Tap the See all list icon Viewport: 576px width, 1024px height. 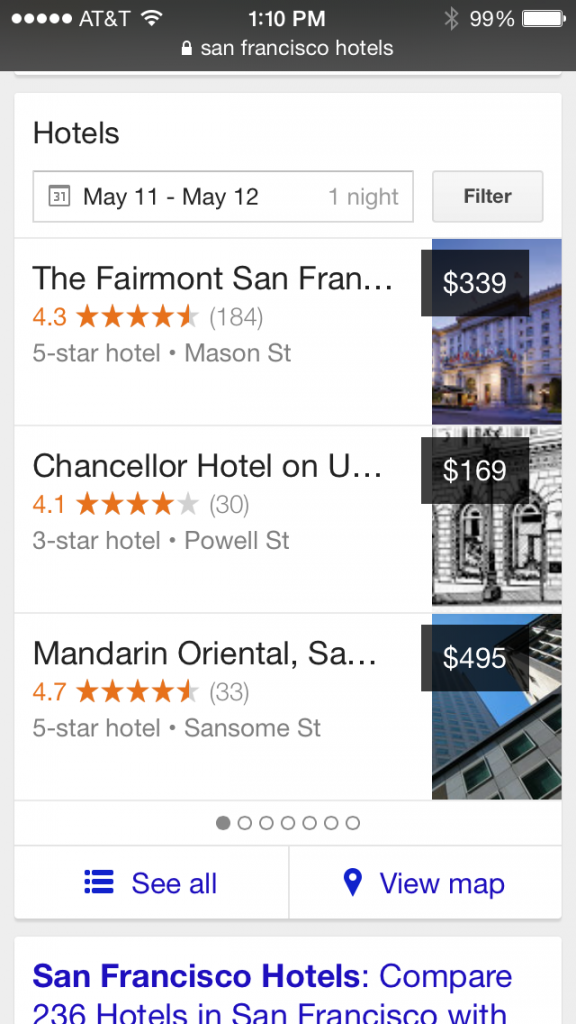coord(99,882)
